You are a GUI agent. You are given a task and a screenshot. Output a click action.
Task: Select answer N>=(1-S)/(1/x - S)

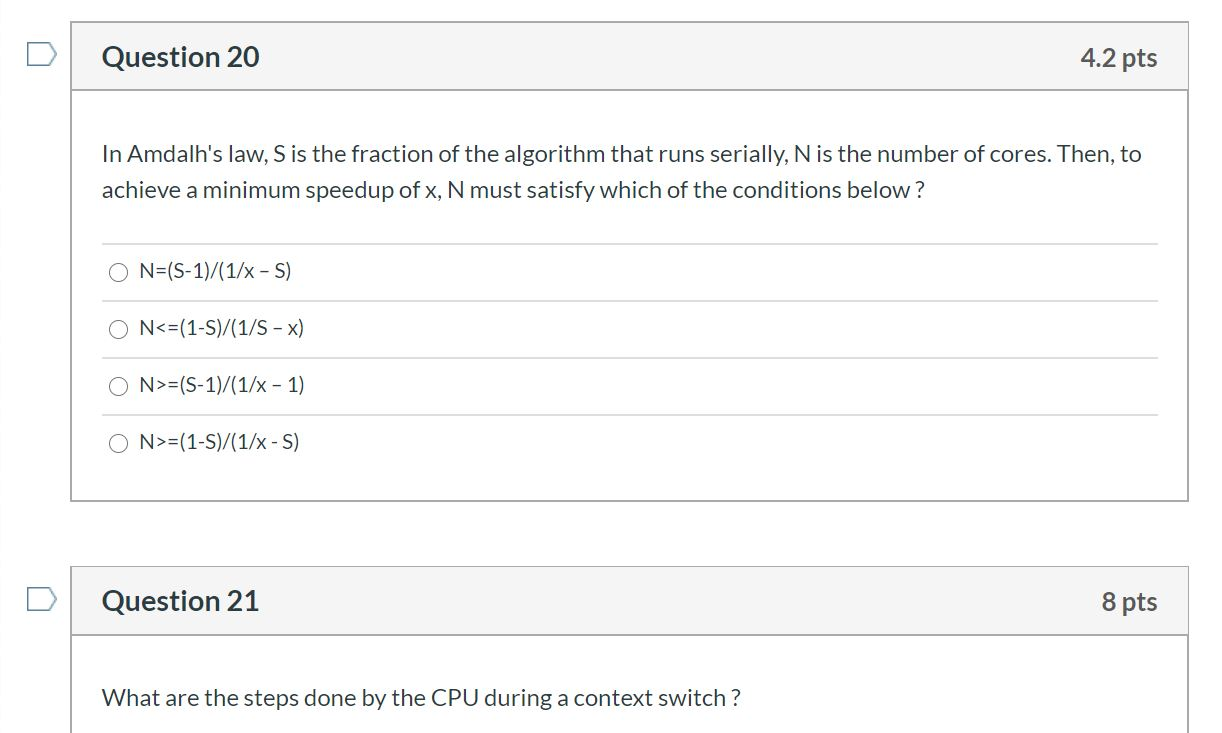tap(118, 442)
